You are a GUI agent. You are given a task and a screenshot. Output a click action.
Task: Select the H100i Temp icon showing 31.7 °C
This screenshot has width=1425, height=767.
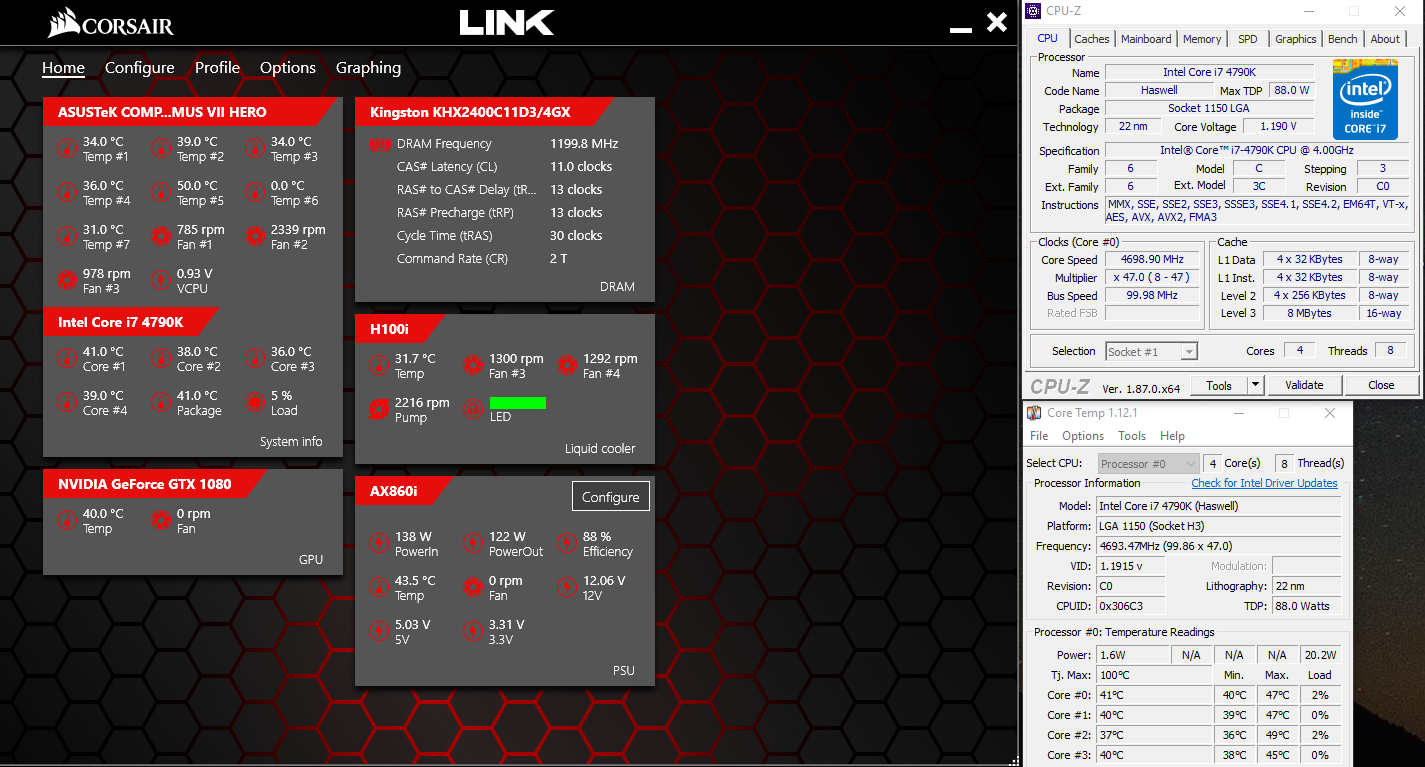379,366
